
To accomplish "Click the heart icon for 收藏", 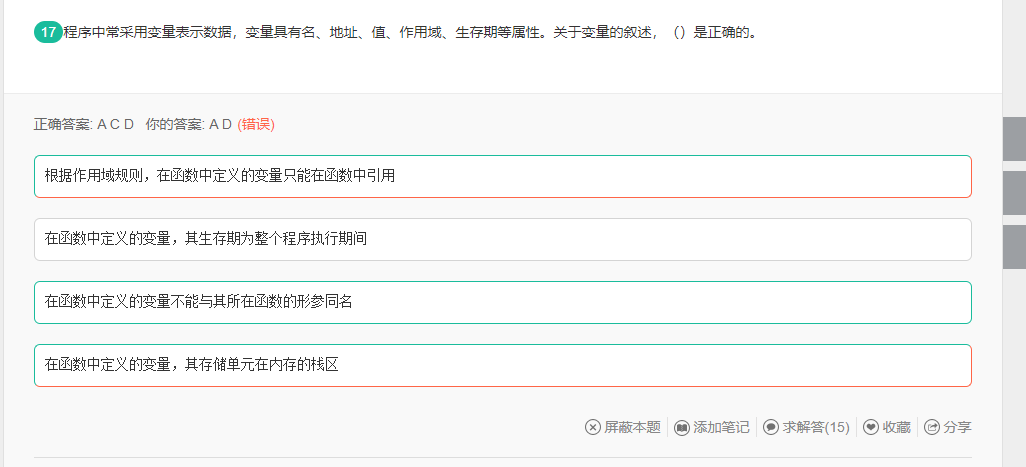I will coord(871,427).
